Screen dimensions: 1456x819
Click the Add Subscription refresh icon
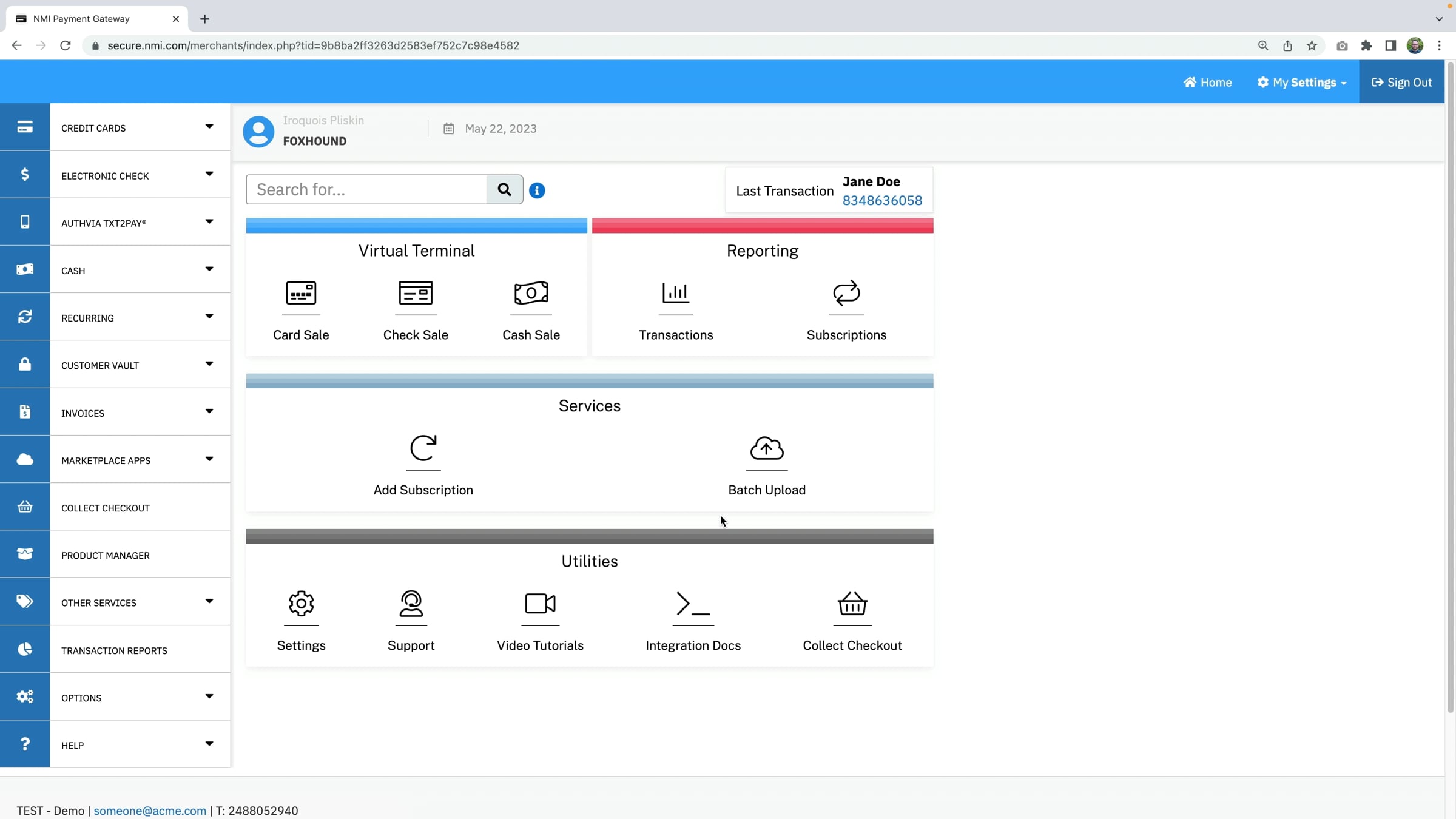coord(423,449)
